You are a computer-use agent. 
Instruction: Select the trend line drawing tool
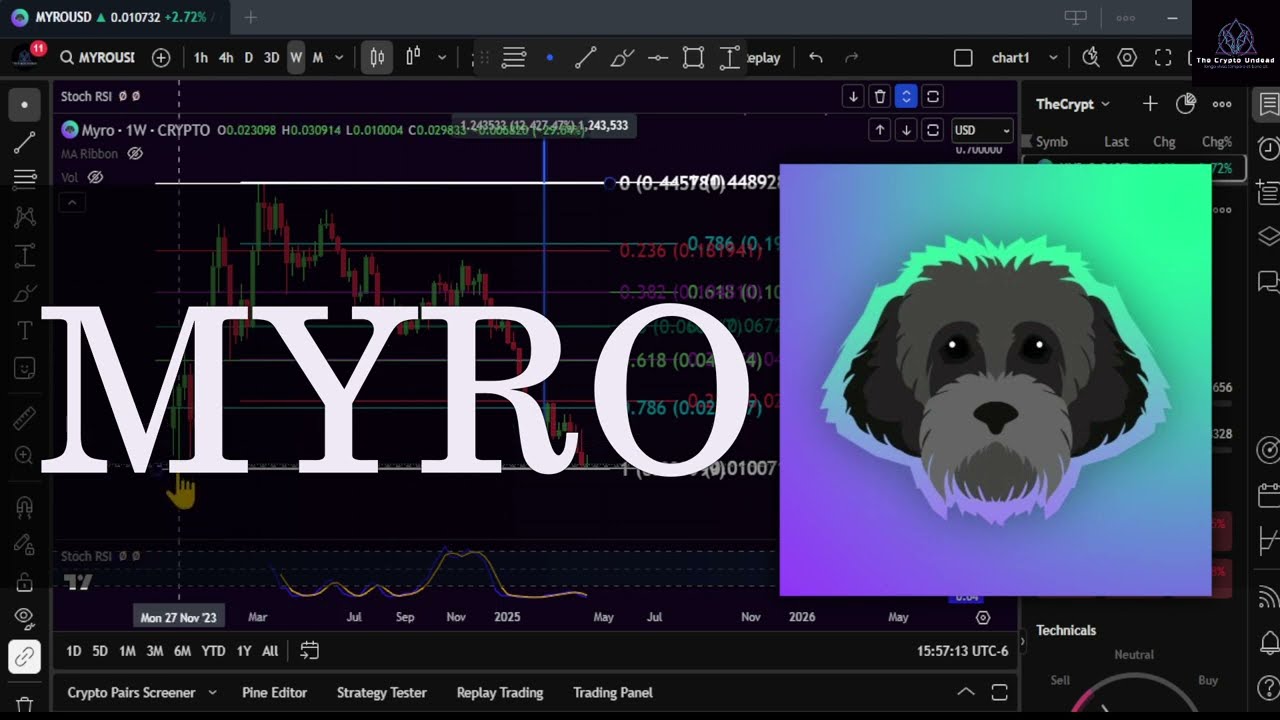pyautogui.click(x=24, y=143)
